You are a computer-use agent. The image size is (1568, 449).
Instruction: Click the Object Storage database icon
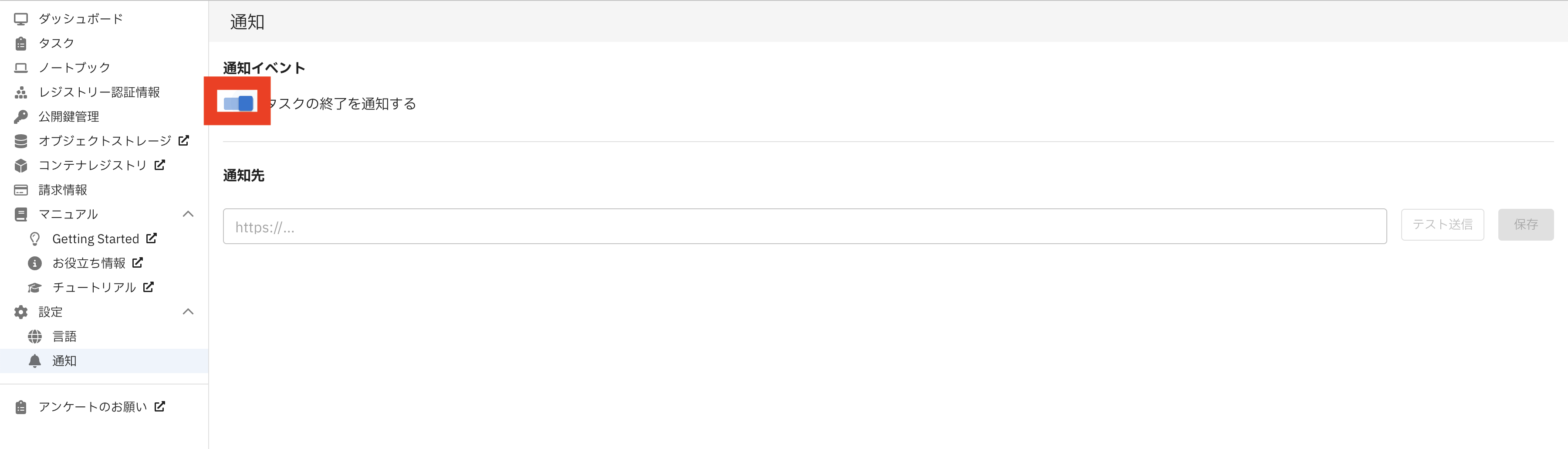click(x=21, y=141)
